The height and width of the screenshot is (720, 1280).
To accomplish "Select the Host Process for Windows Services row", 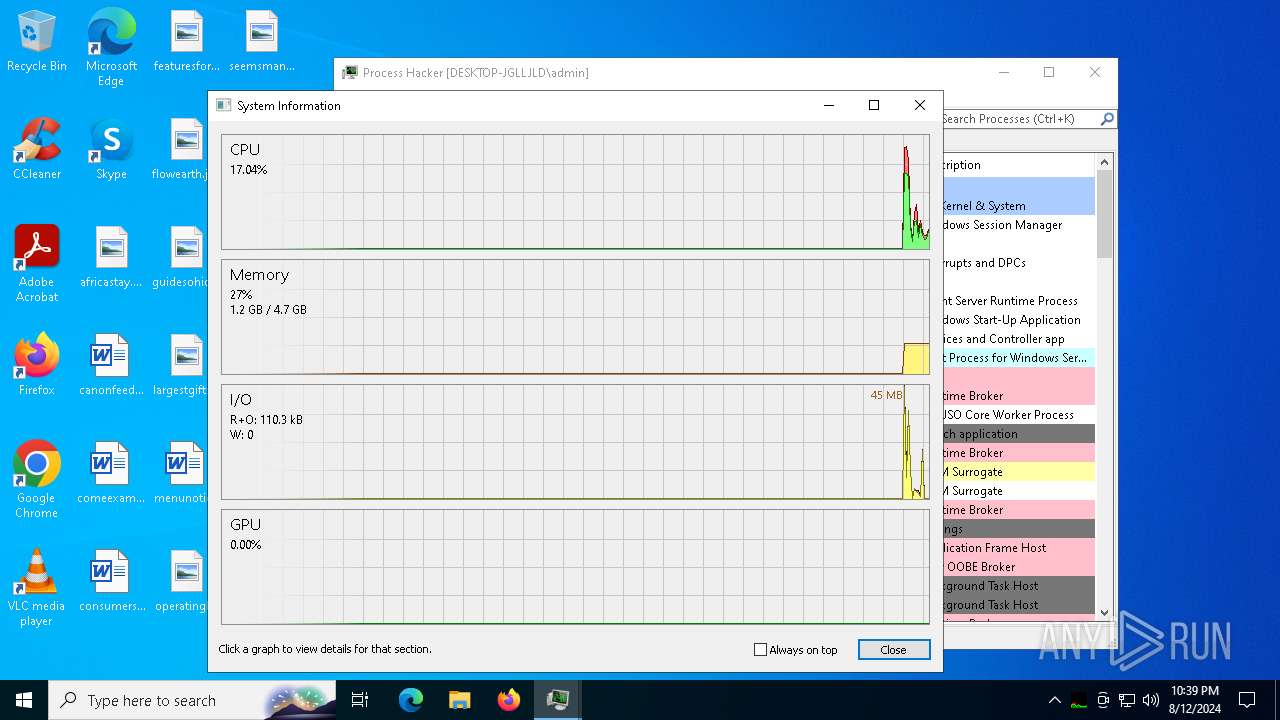I will click(x=1019, y=358).
